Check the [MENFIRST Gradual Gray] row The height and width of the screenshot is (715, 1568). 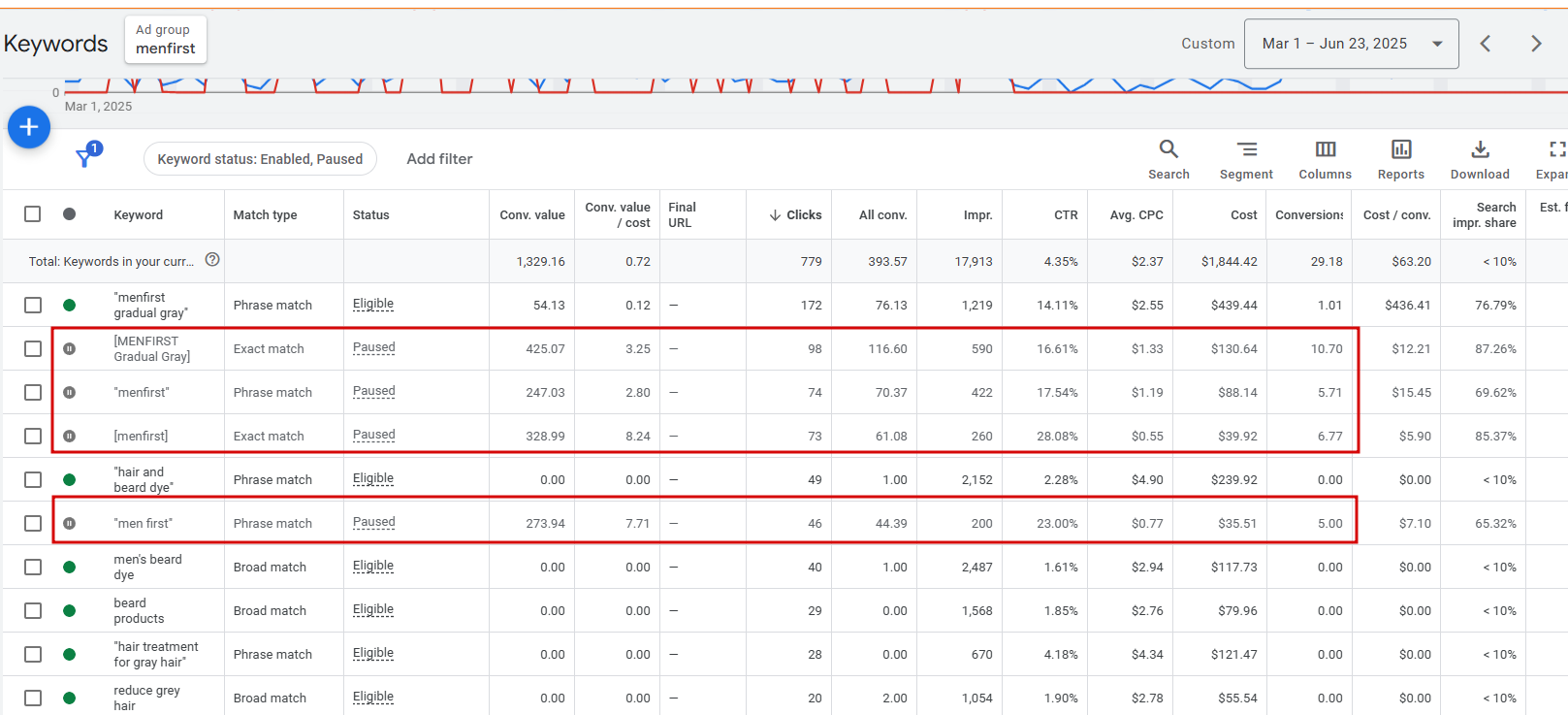pyautogui.click(x=33, y=348)
